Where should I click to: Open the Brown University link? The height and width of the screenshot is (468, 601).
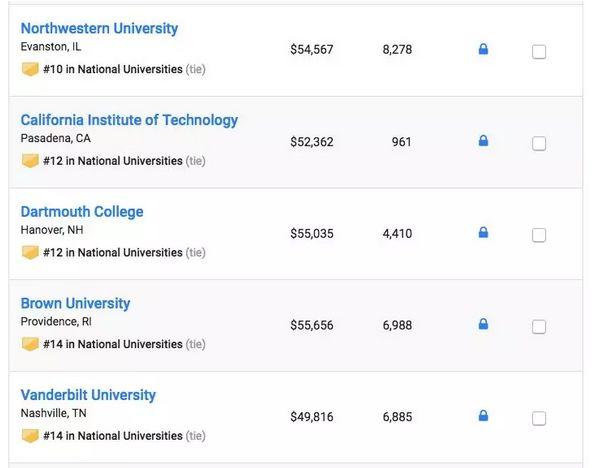click(x=75, y=303)
